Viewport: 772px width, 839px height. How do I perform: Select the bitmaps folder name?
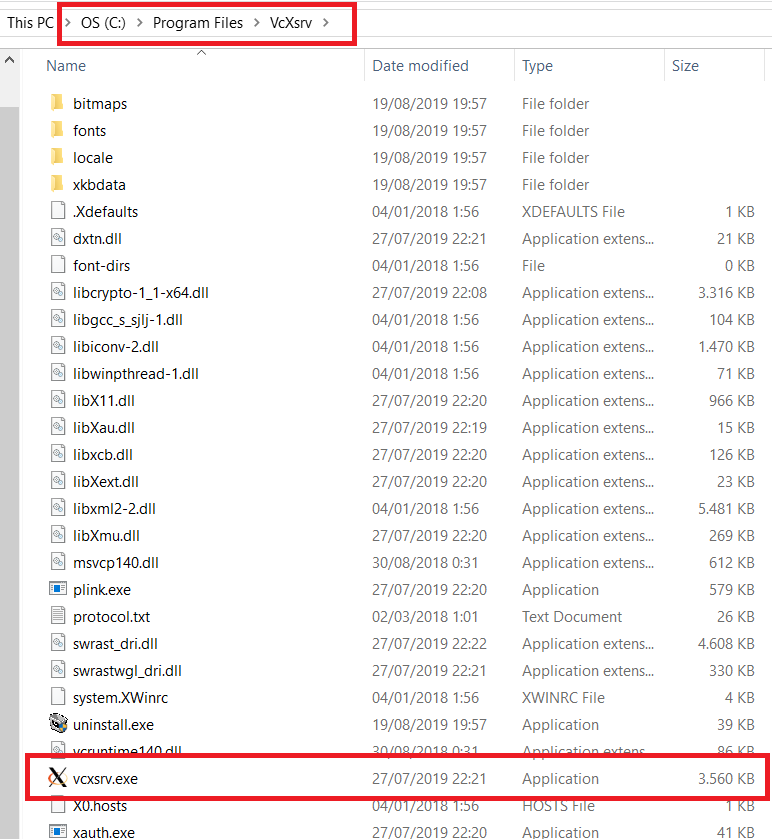point(100,104)
